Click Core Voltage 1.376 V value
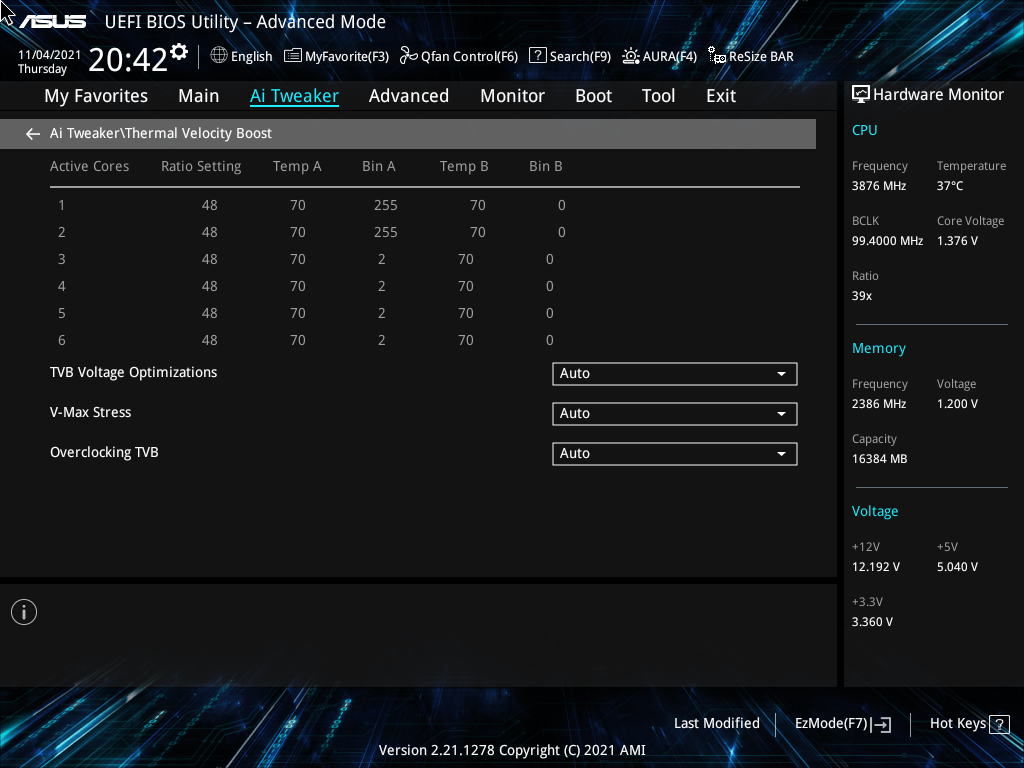The height and width of the screenshot is (768, 1024). 957,241
